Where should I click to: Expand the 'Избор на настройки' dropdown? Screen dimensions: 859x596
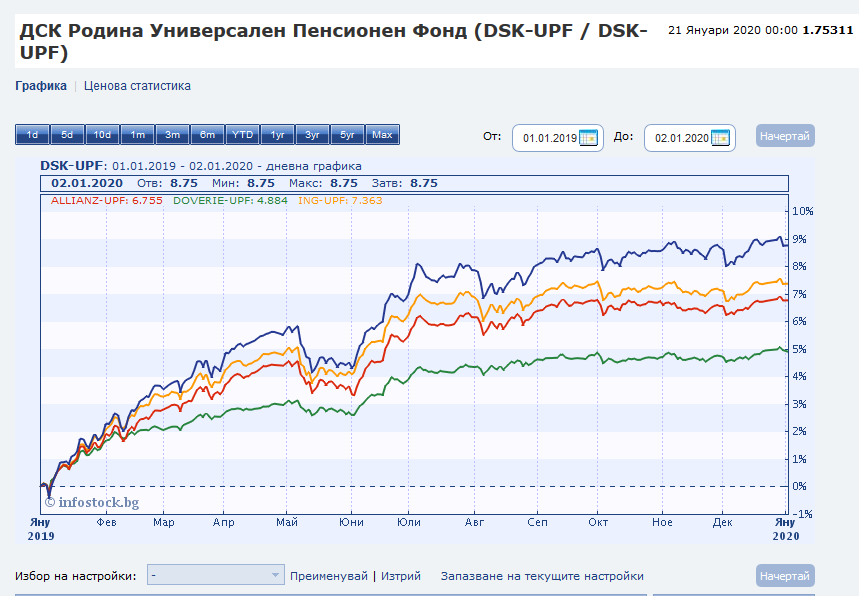(x=216, y=575)
